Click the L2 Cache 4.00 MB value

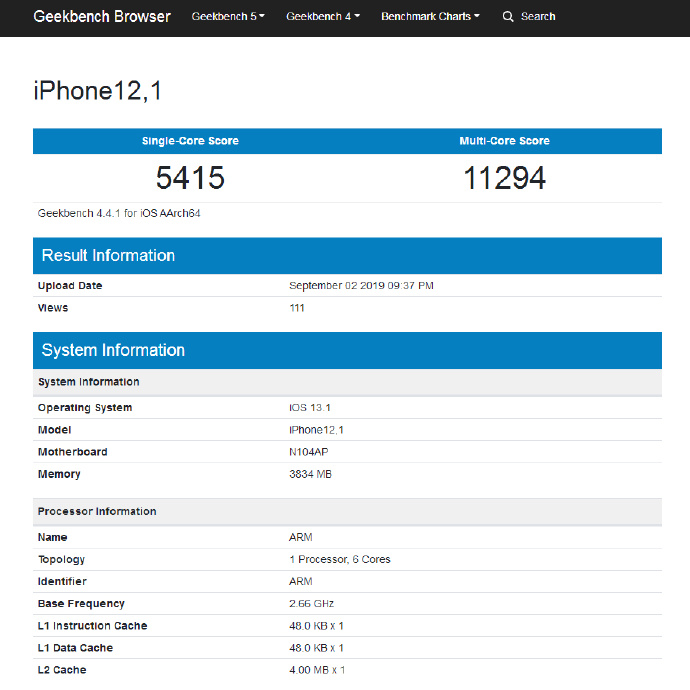pos(317,670)
